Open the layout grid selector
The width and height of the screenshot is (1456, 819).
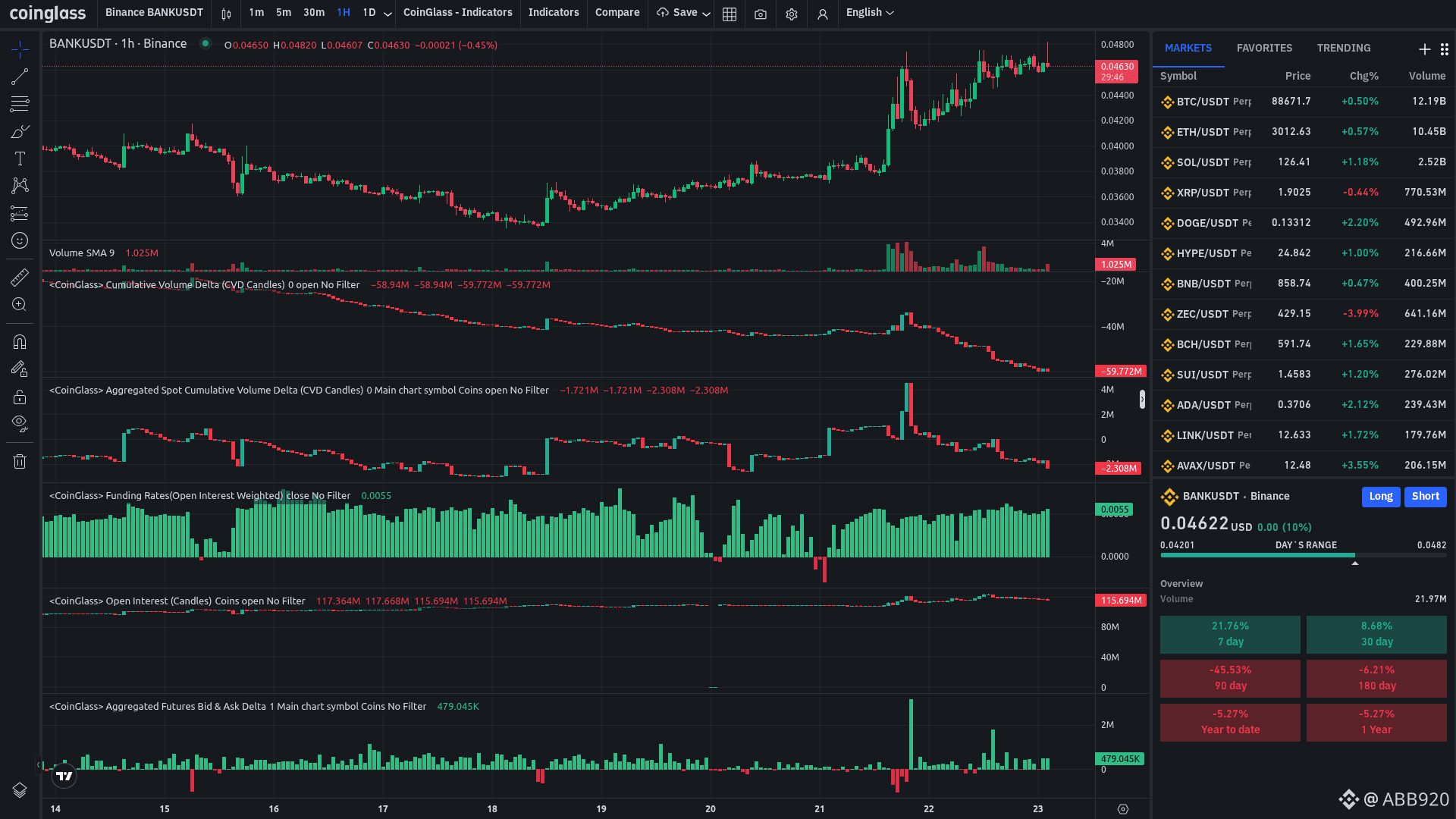pos(730,14)
